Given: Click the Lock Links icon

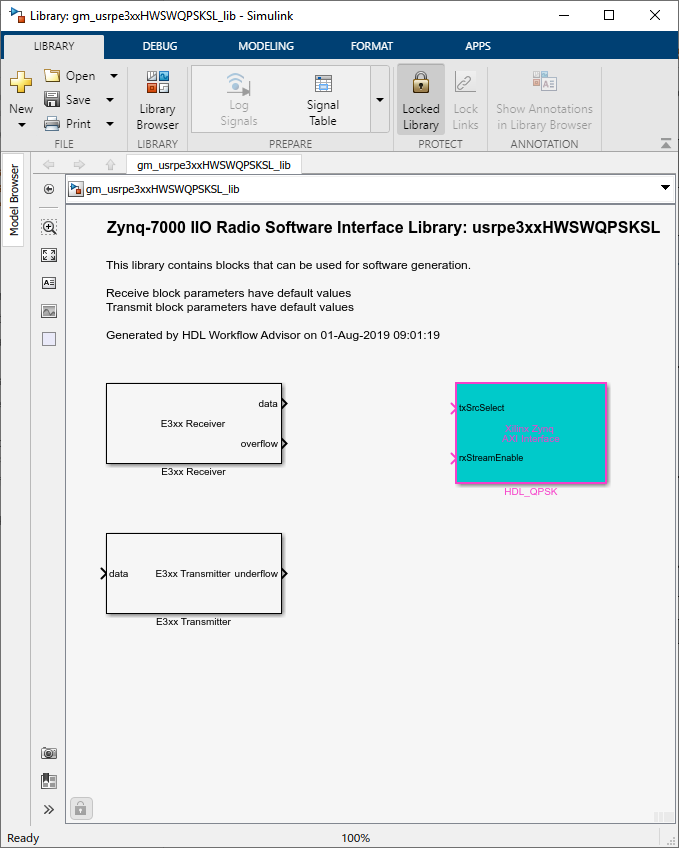Looking at the screenshot, I should tap(465, 82).
